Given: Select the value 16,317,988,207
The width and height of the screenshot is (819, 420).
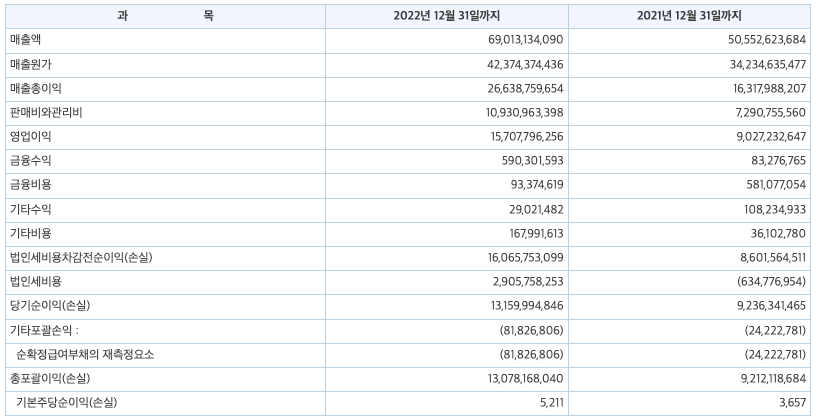Looking at the screenshot, I should [x=769, y=88].
